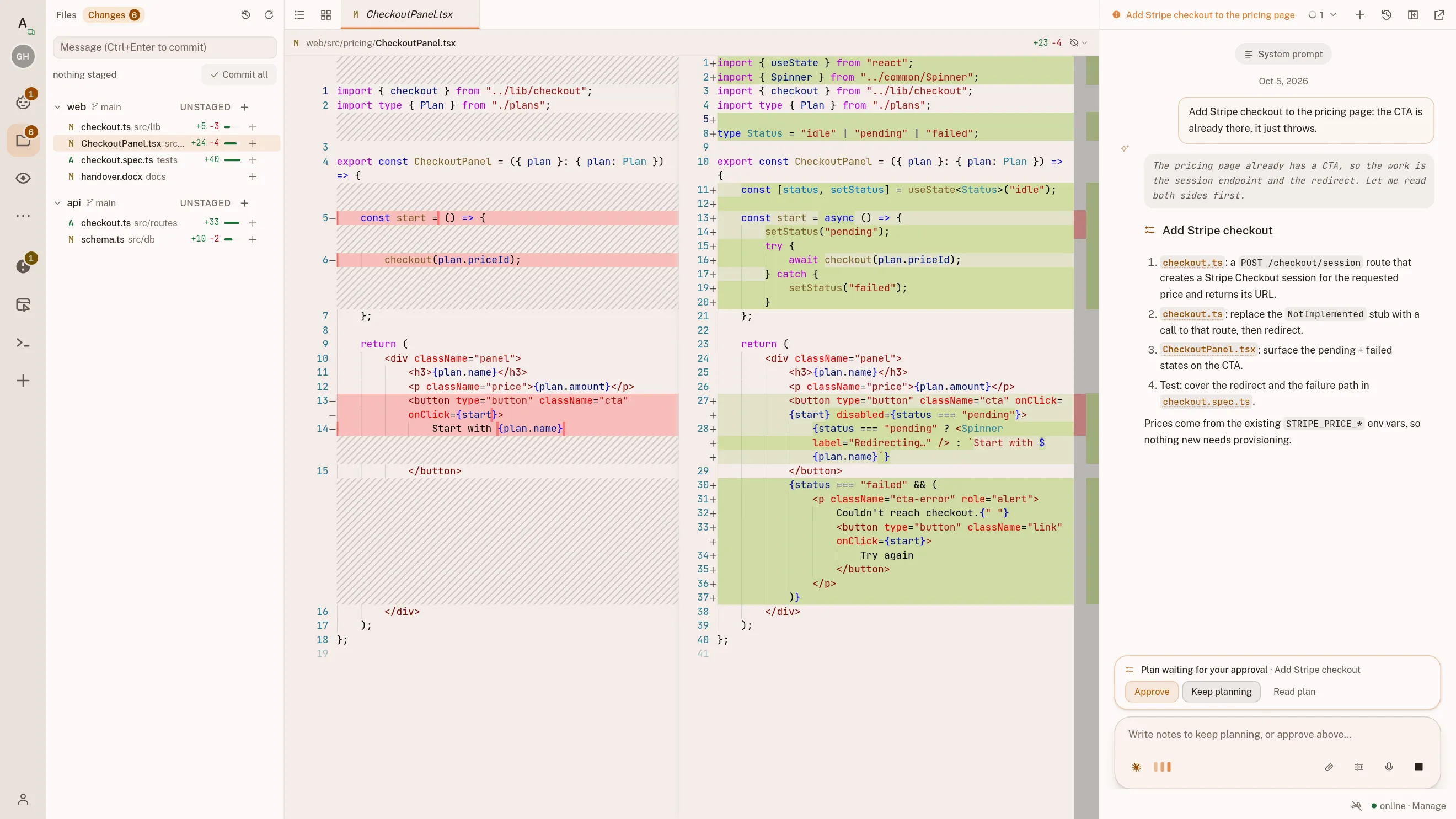
Task: Open chat settings sliders icon
Action: tap(1359, 767)
